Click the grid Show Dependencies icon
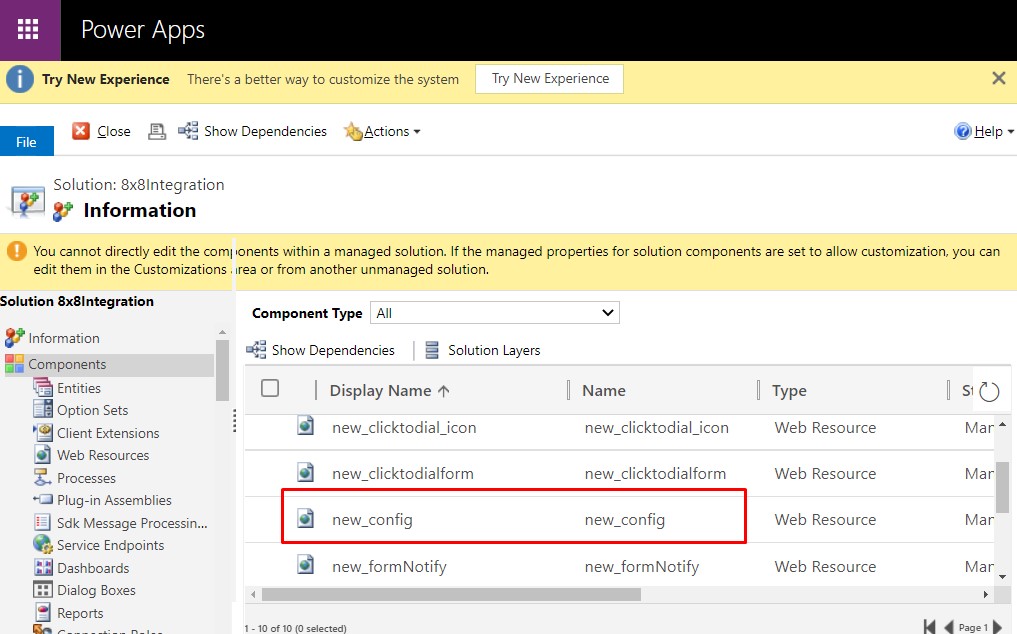The width and height of the screenshot is (1017, 634). 256,350
